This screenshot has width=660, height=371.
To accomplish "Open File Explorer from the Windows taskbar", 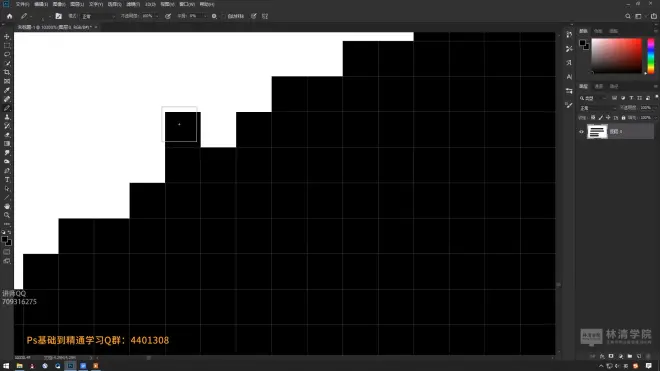I will [19, 366].
